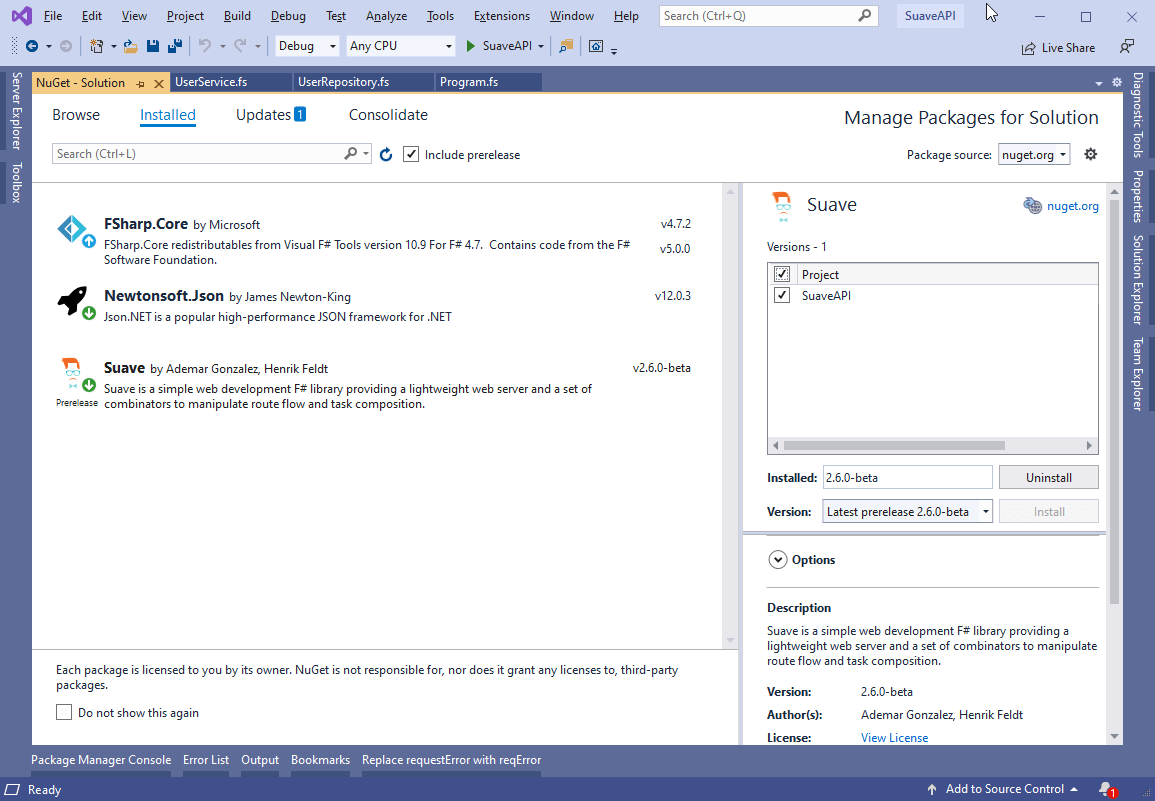This screenshot has width=1155, height=801.
Task: Click the Installed 2.6.0-beta version field
Action: pos(908,478)
